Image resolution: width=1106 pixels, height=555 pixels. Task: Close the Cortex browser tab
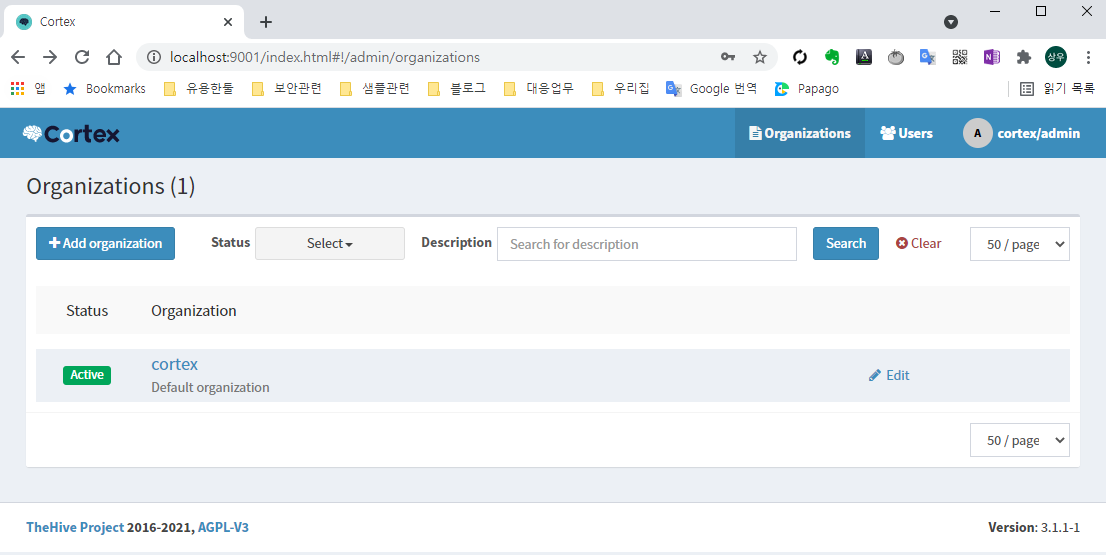pyautogui.click(x=228, y=22)
